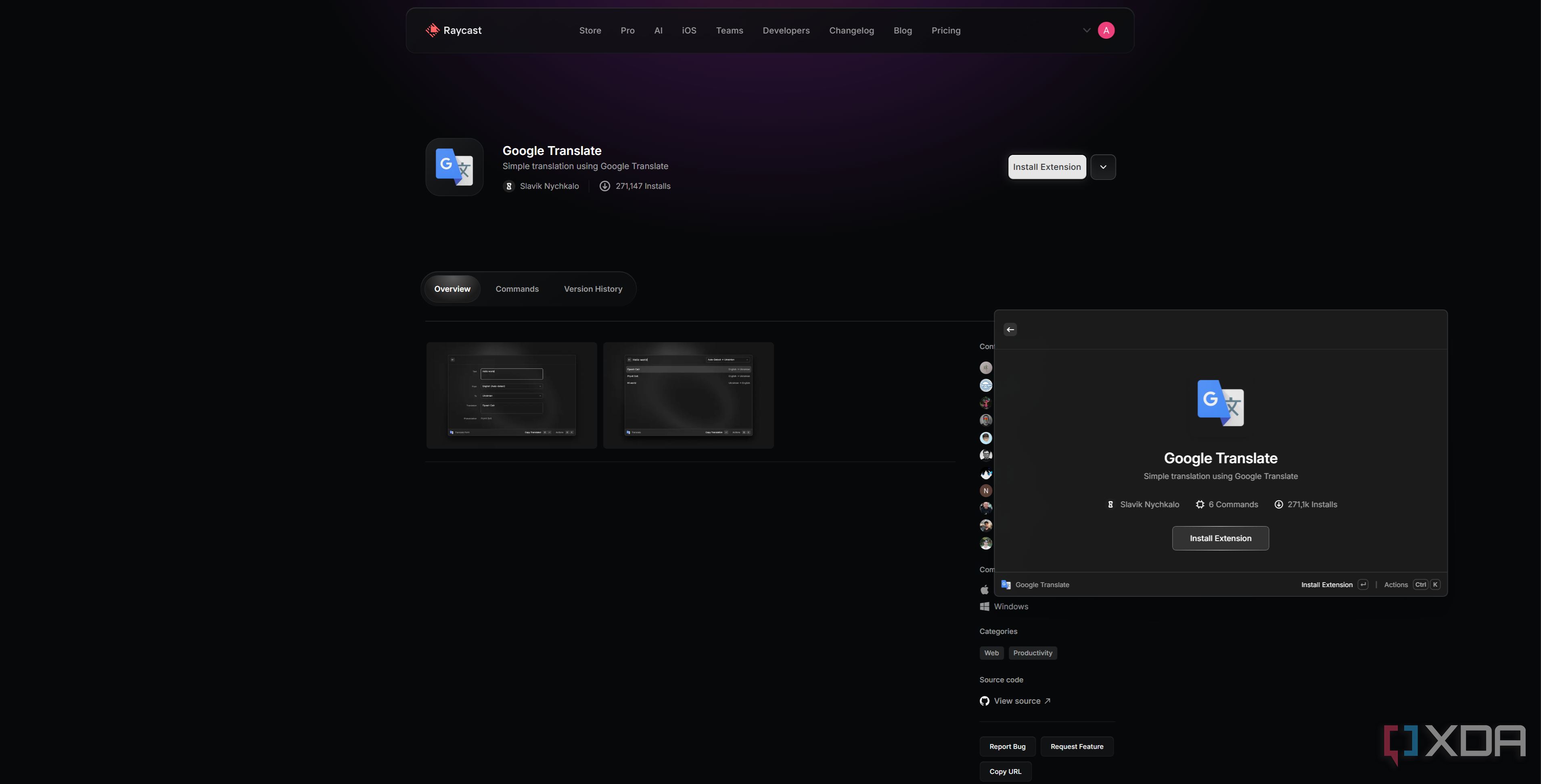Click the "N" contributor avatar
The height and width of the screenshot is (784, 1541).
[986, 490]
